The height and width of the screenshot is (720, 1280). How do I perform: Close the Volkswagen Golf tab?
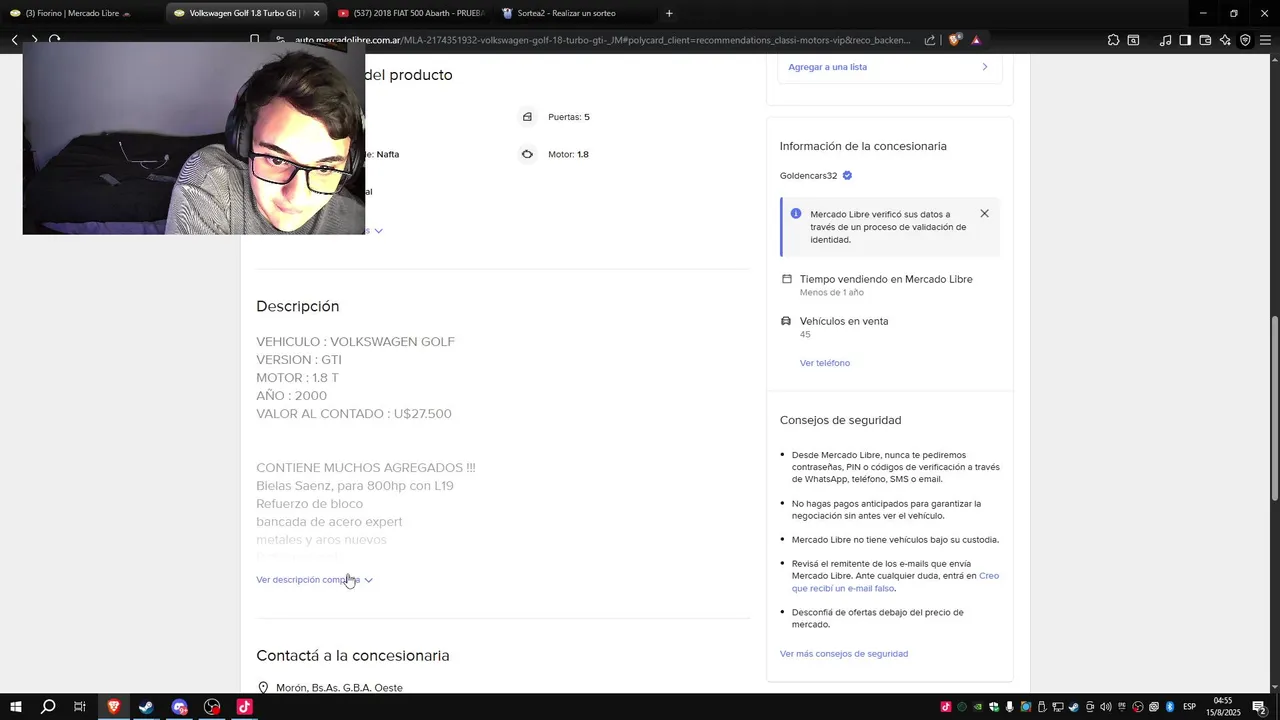point(316,13)
